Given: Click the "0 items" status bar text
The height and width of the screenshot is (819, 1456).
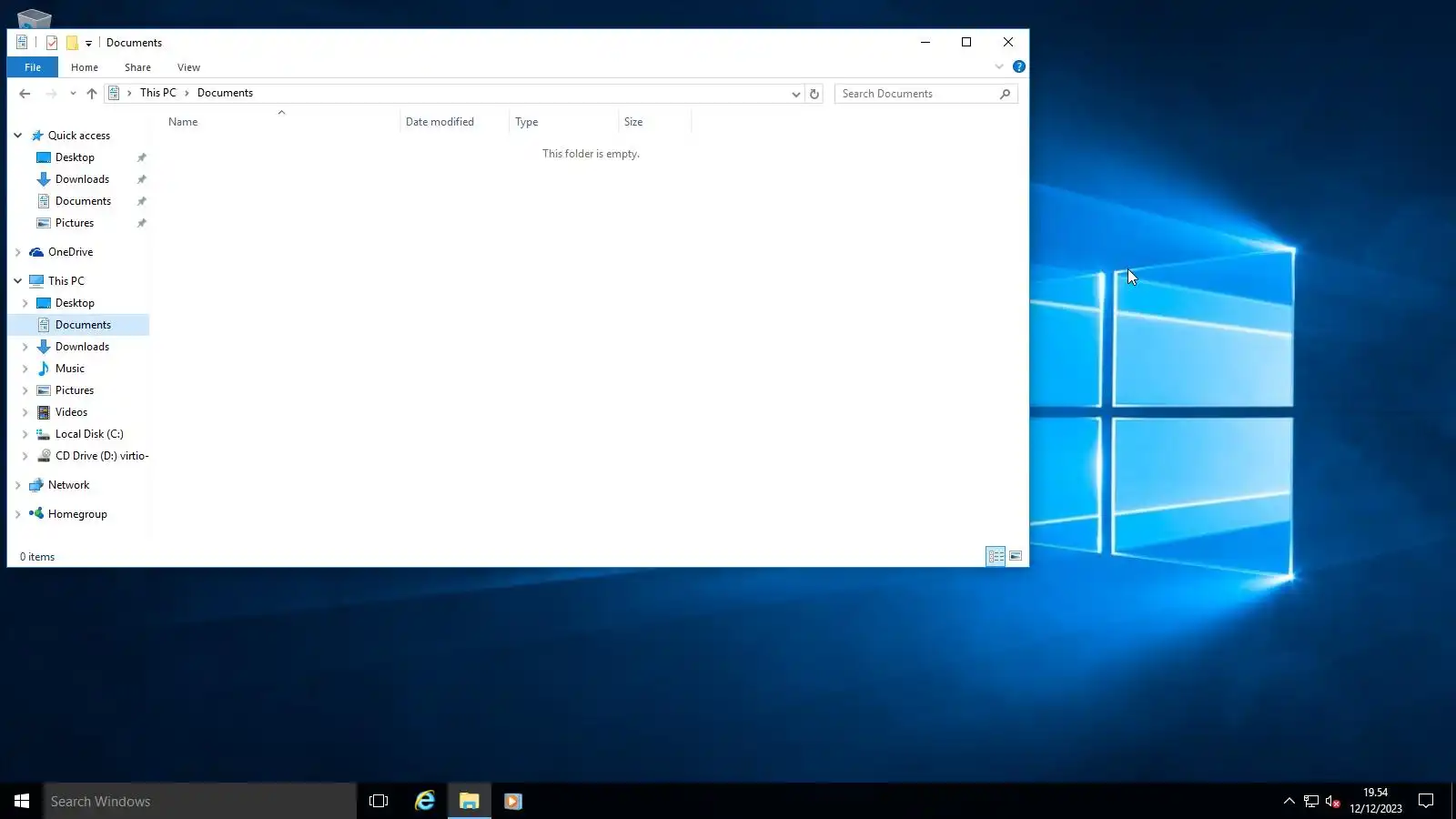Looking at the screenshot, I should point(37,557).
